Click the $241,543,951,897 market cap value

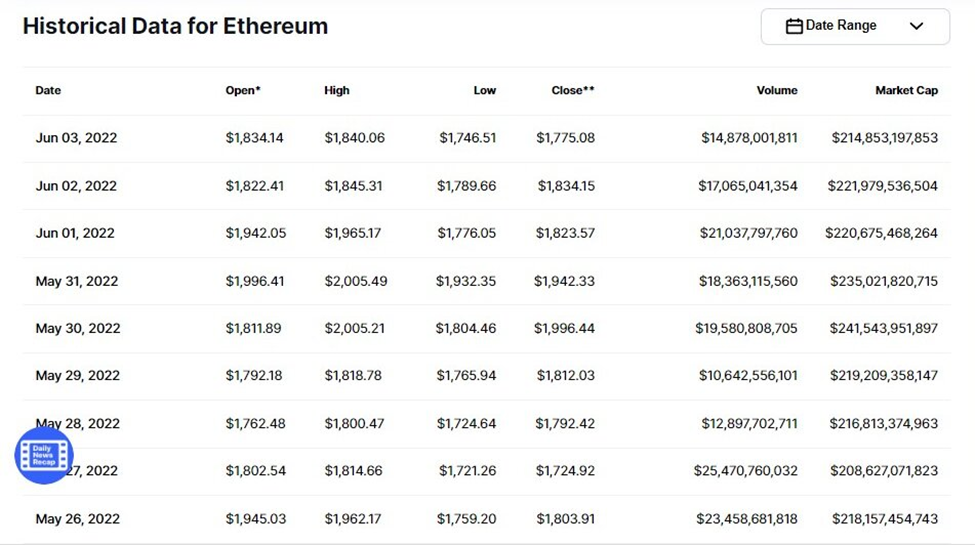[x=883, y=328]
